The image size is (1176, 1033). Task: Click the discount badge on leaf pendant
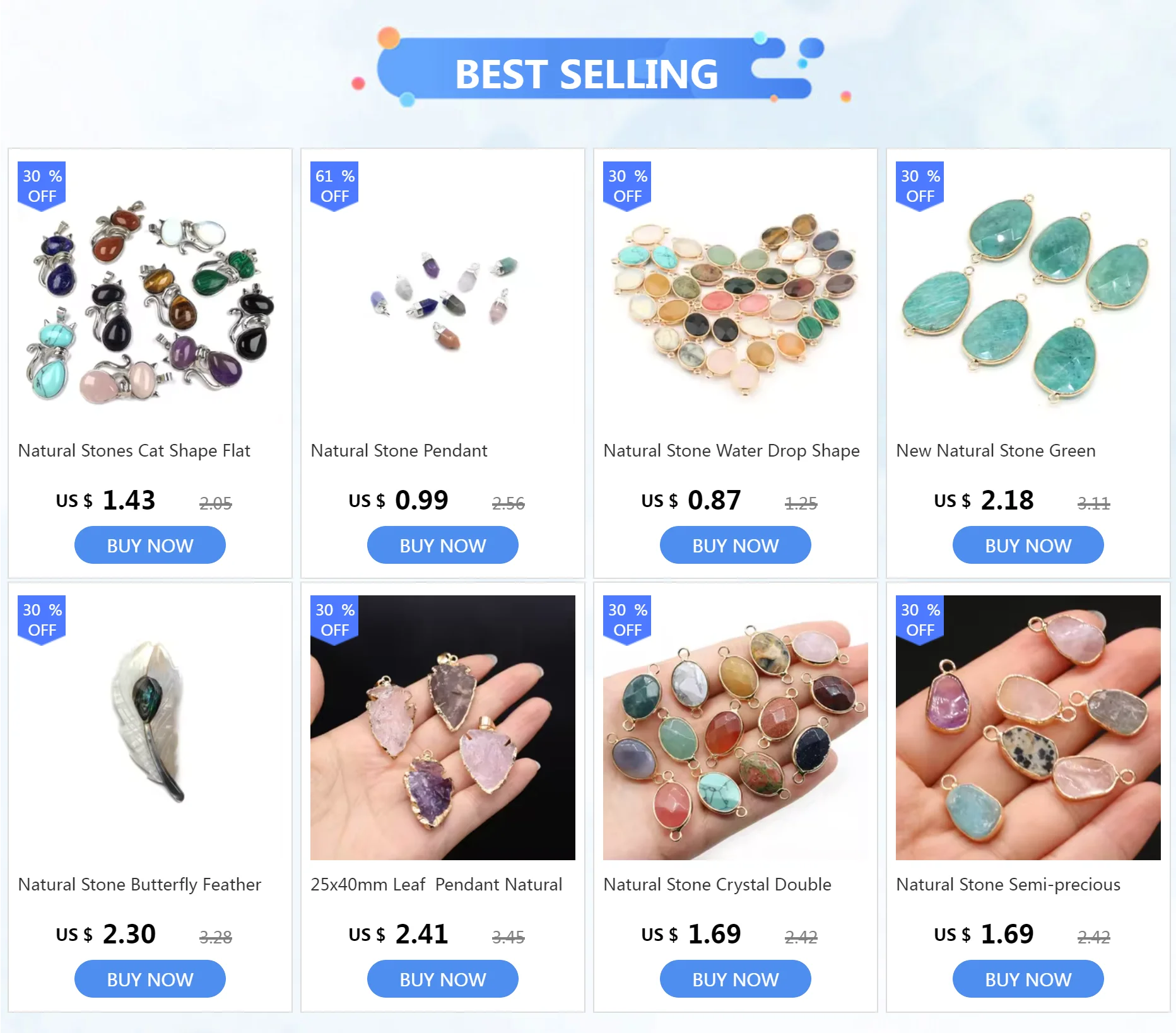click(x=334, y=619)
